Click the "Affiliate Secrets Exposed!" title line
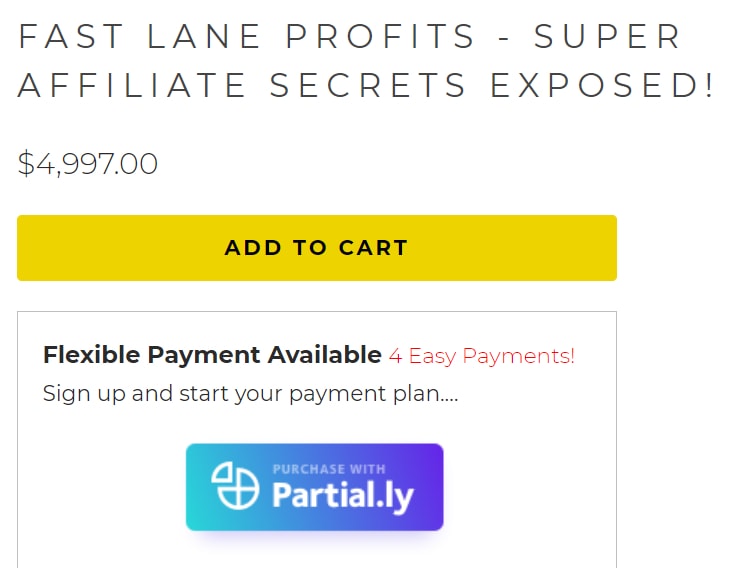This screenshot has width=743, height=568. coord(366,86)
